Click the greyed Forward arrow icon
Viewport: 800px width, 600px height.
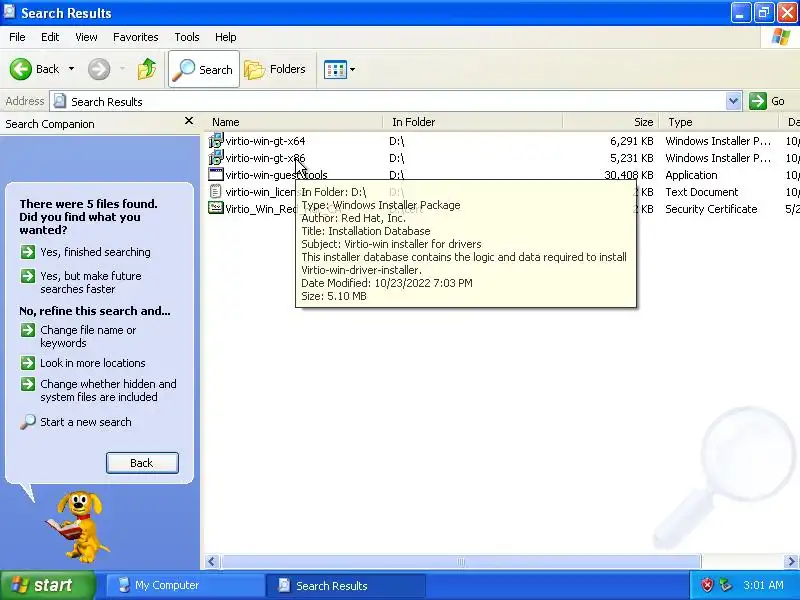pos(99,69)
